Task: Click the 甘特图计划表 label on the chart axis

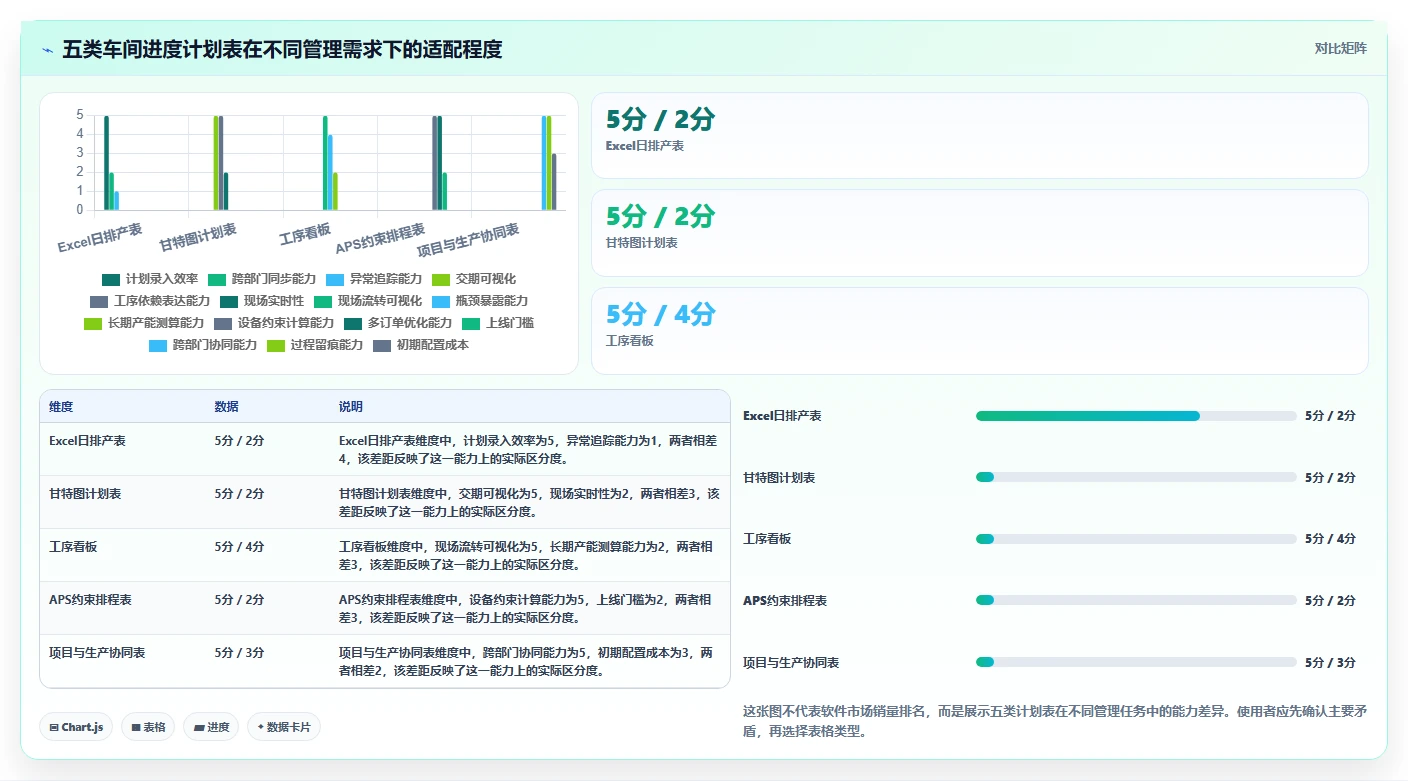Action: tap(198, 238)
